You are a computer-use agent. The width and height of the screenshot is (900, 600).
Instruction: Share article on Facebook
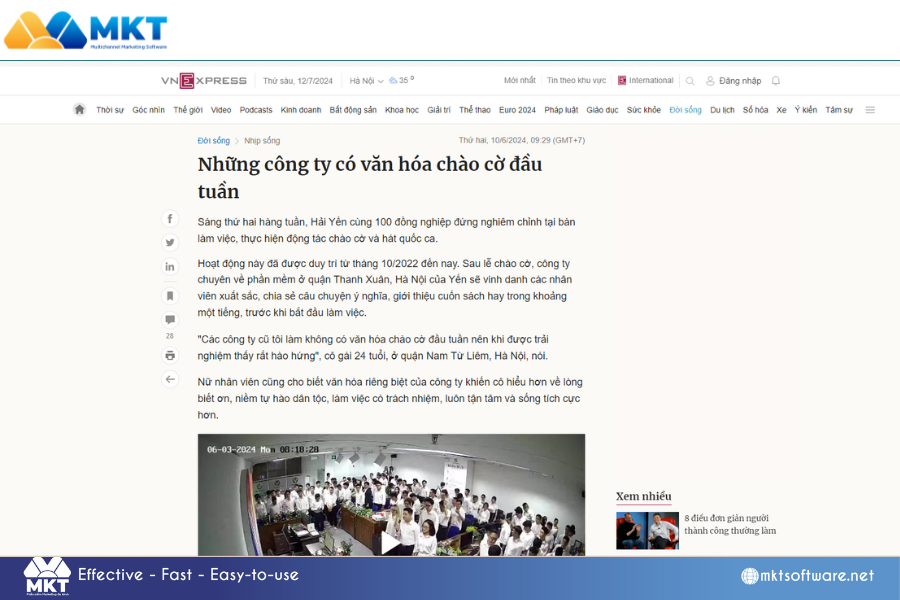coord(170,219)
